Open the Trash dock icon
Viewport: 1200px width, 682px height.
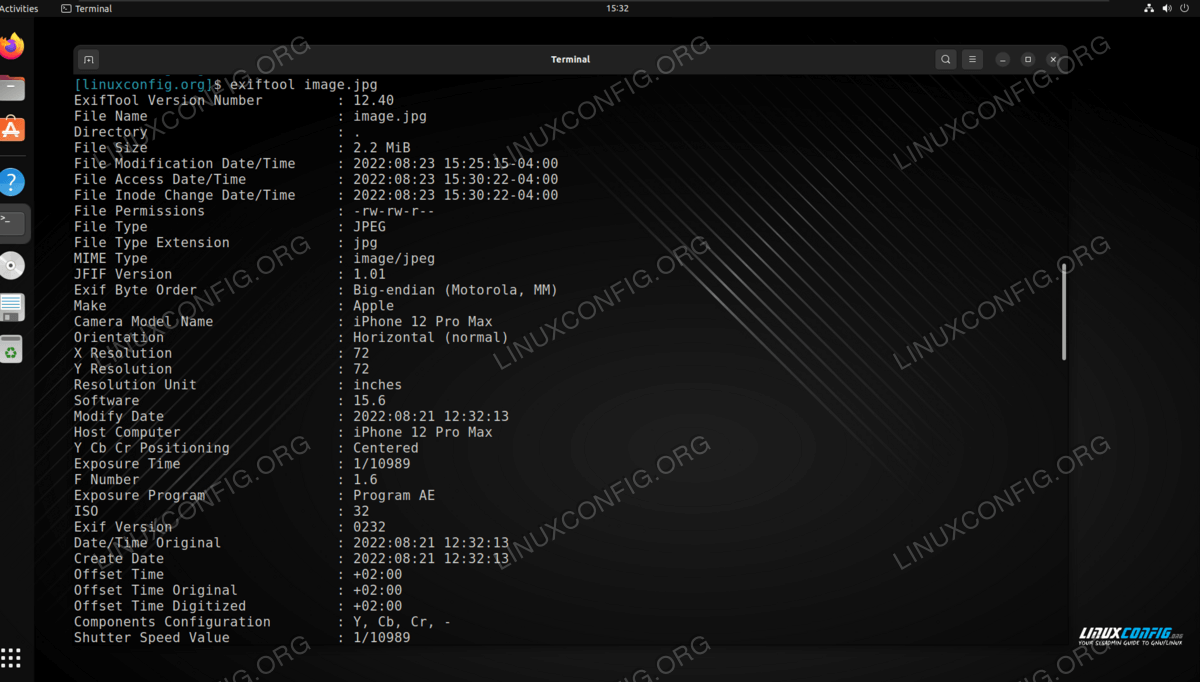click(x=12, y=349)
